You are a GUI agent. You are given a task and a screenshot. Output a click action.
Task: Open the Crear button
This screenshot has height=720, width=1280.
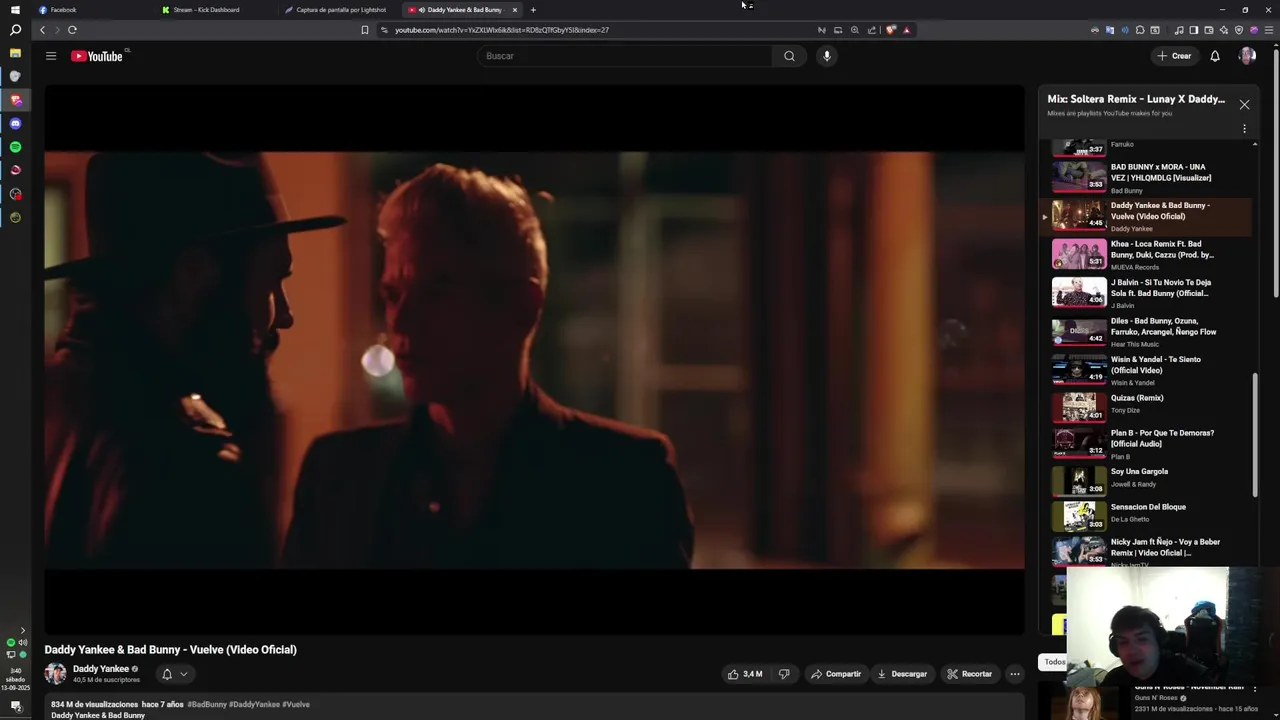[1174, 56]
